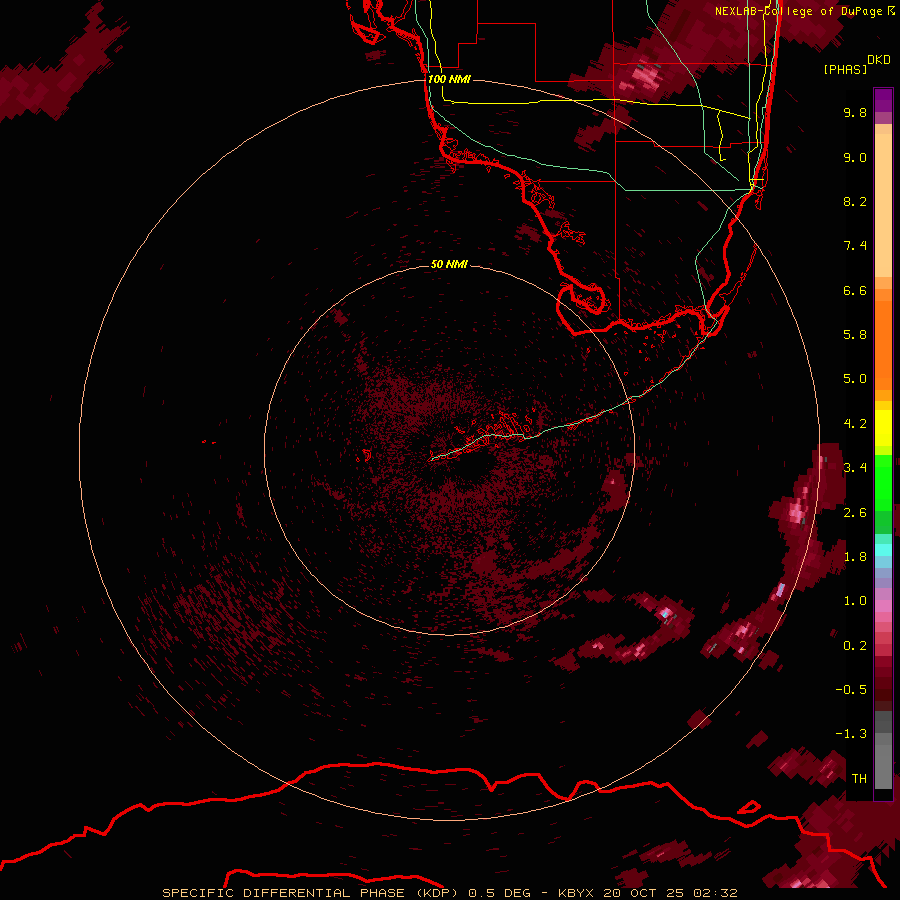The width and height of the screenshot is (900, 900).
Task: Click the 1.0 color scale value
Action: click(x=855, y=601)
